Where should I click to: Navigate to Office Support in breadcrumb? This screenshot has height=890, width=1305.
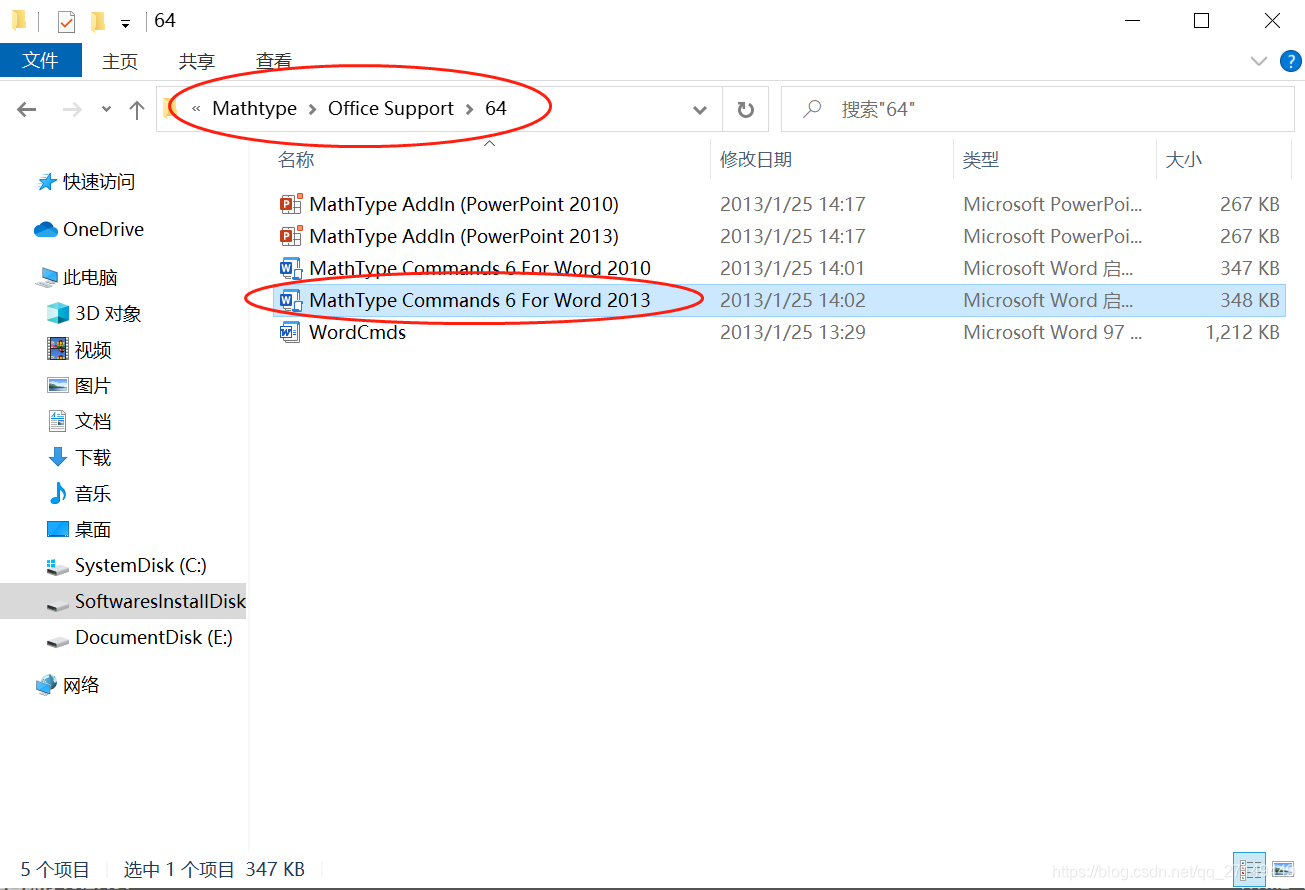(391, 109)
